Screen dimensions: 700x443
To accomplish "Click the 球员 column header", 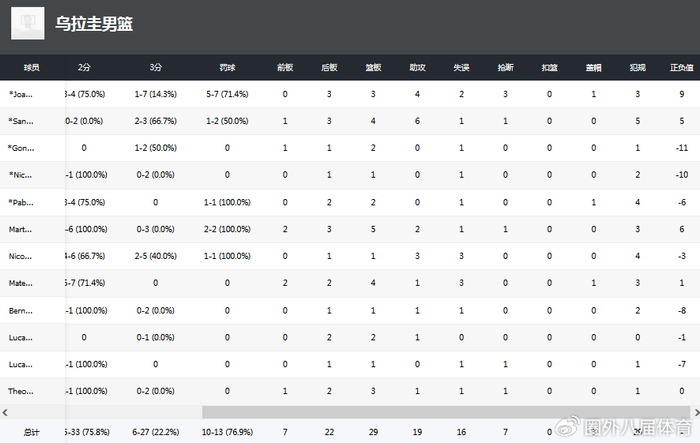I will click(x=32, y=67).
